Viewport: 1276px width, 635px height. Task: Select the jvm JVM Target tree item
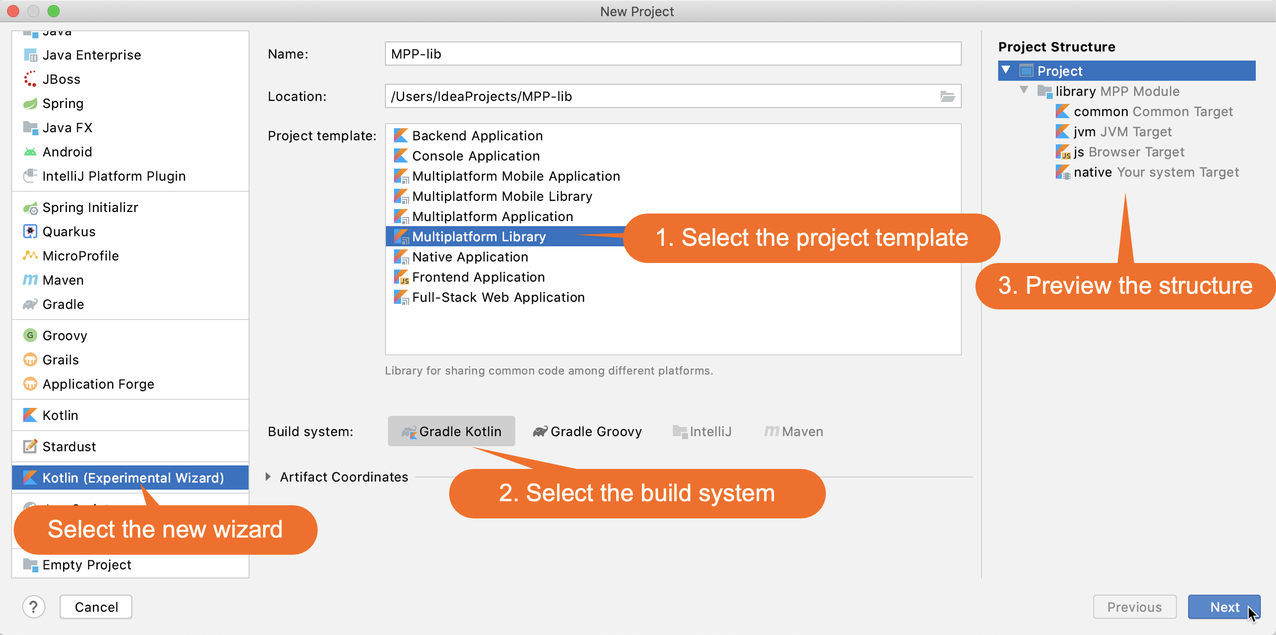1121,132
